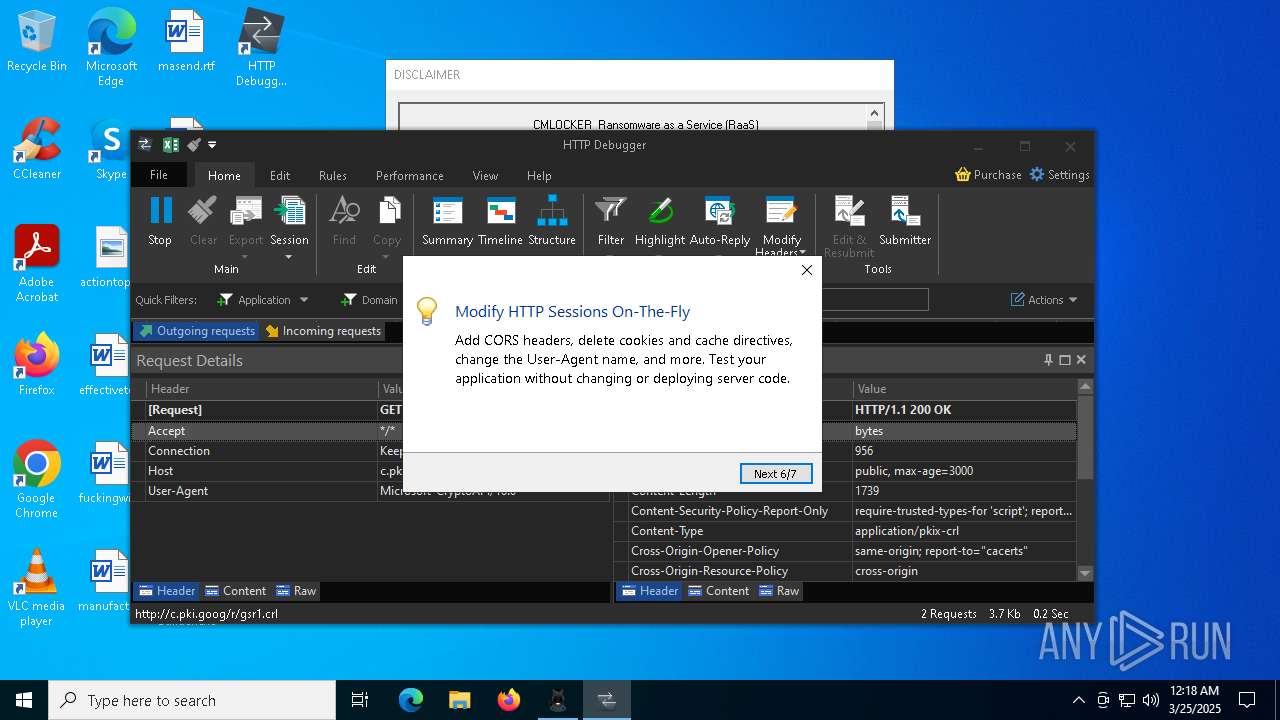Close the Modify HTTP Sessions tip popup

807,270
